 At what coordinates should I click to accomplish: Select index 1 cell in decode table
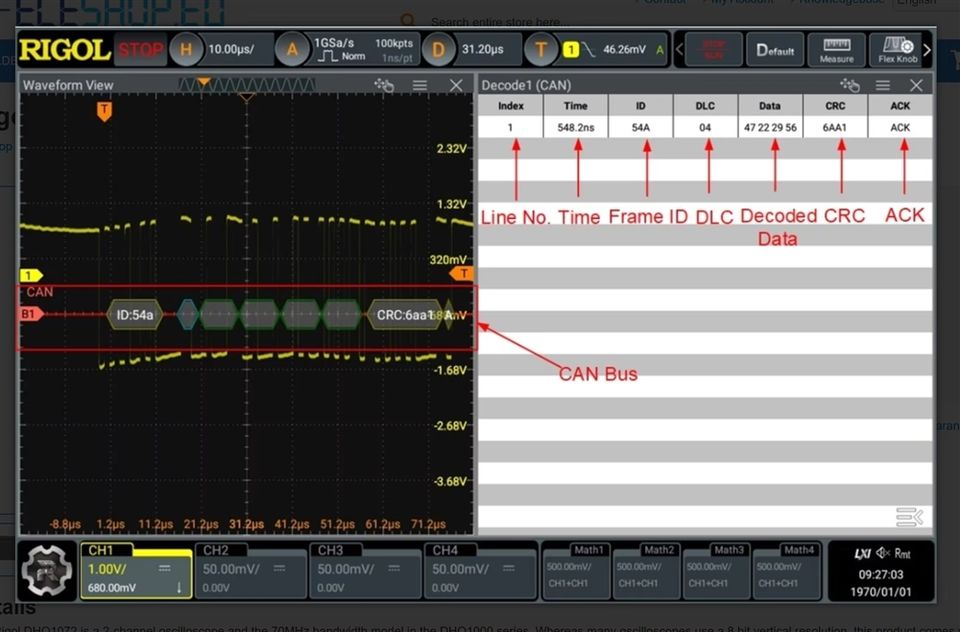point(511,127)
